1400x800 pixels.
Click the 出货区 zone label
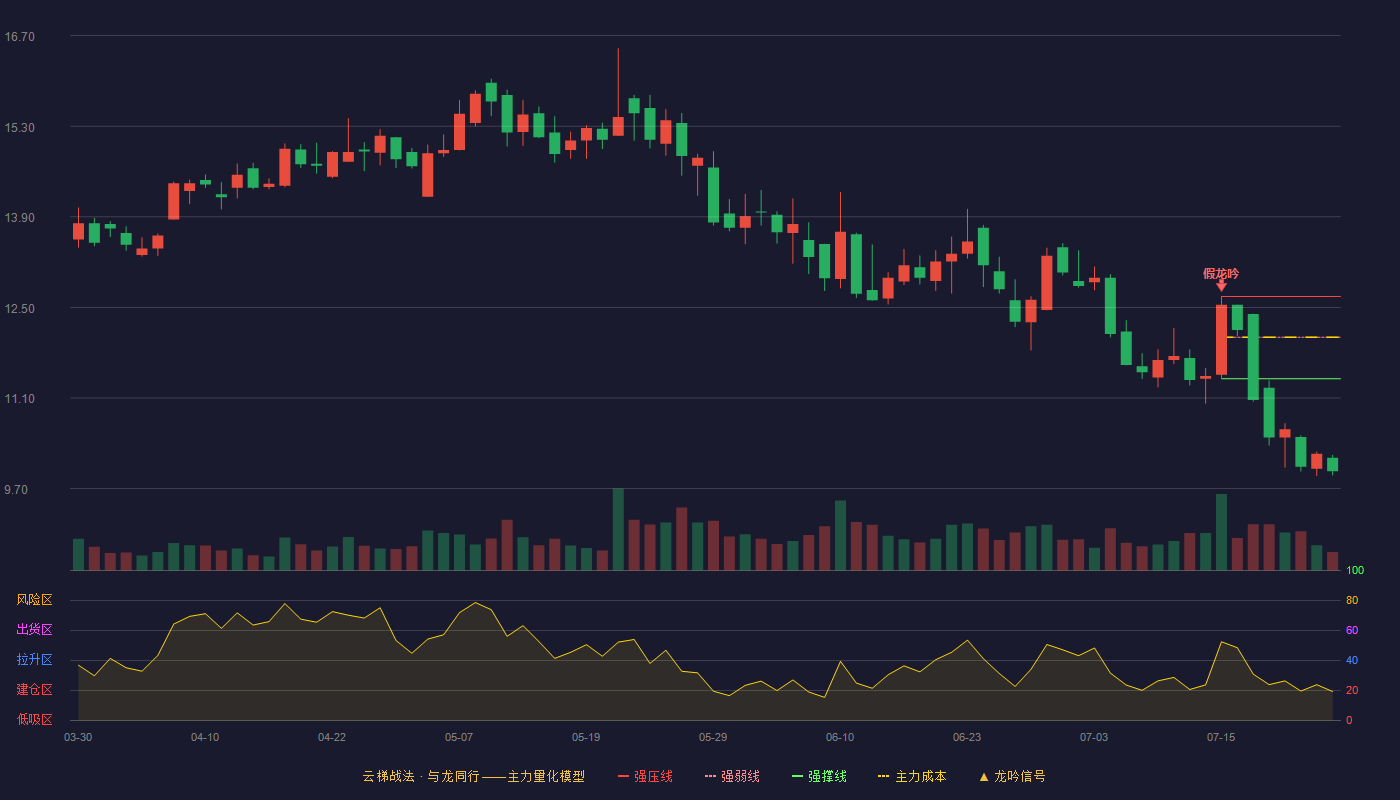pos(35,630)
